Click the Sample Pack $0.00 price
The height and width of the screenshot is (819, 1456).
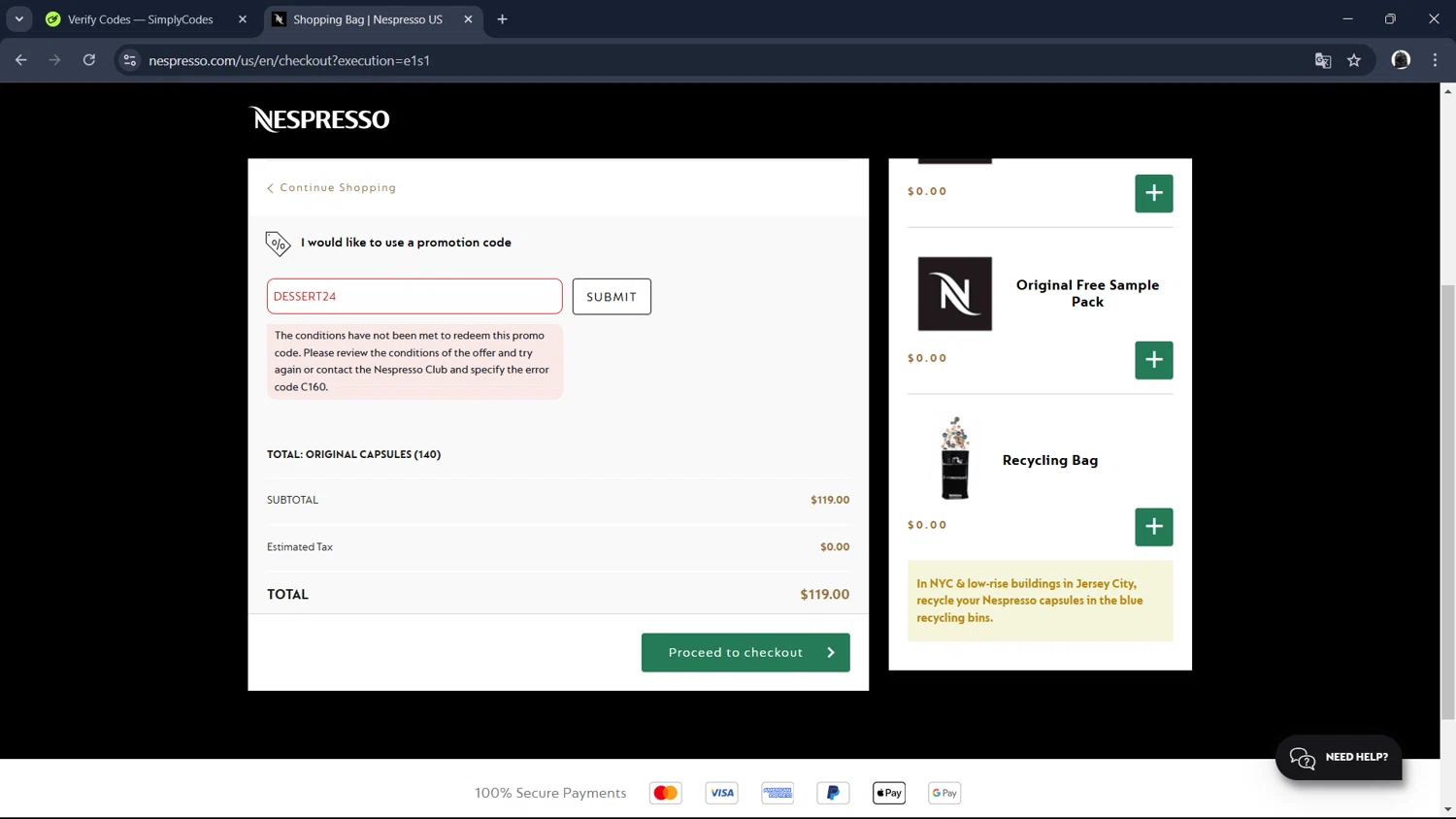pyautogui.click(x=927, y=358)
